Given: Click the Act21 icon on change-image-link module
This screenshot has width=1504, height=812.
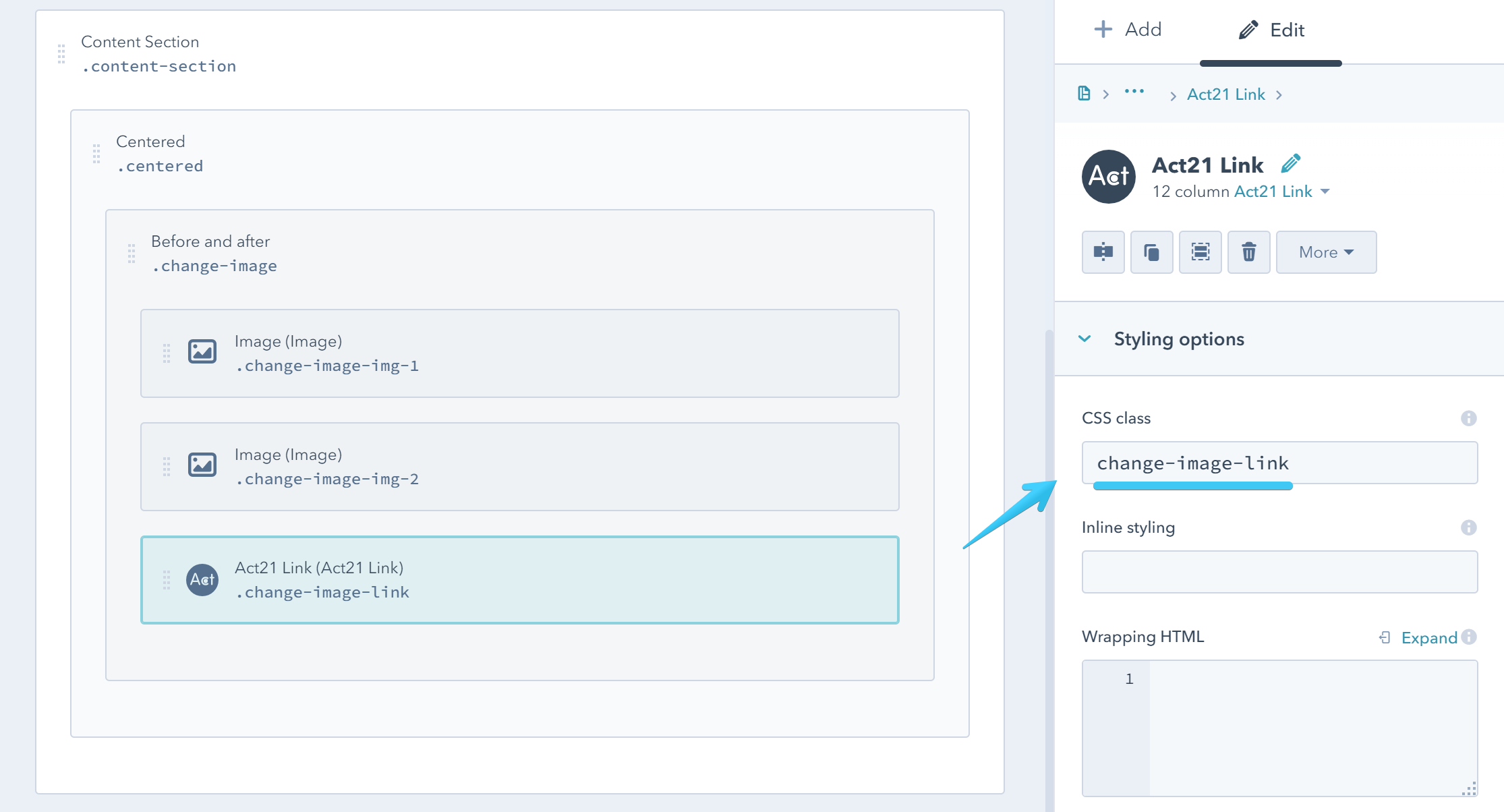Looking at the screenshot, I should [x=202, y=579].
